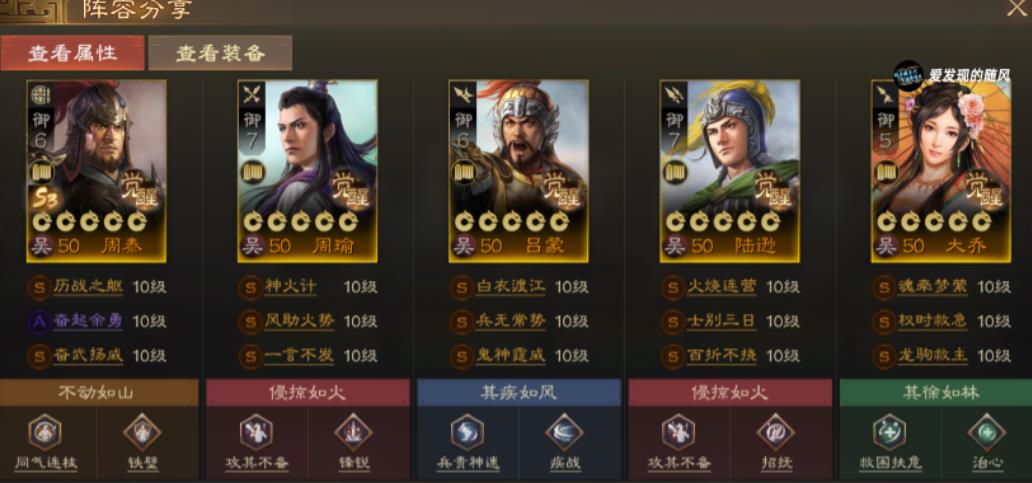Select the 招抚 icon under 陆逊
This screenshot has height=483, width=1032.
point(776,432)
